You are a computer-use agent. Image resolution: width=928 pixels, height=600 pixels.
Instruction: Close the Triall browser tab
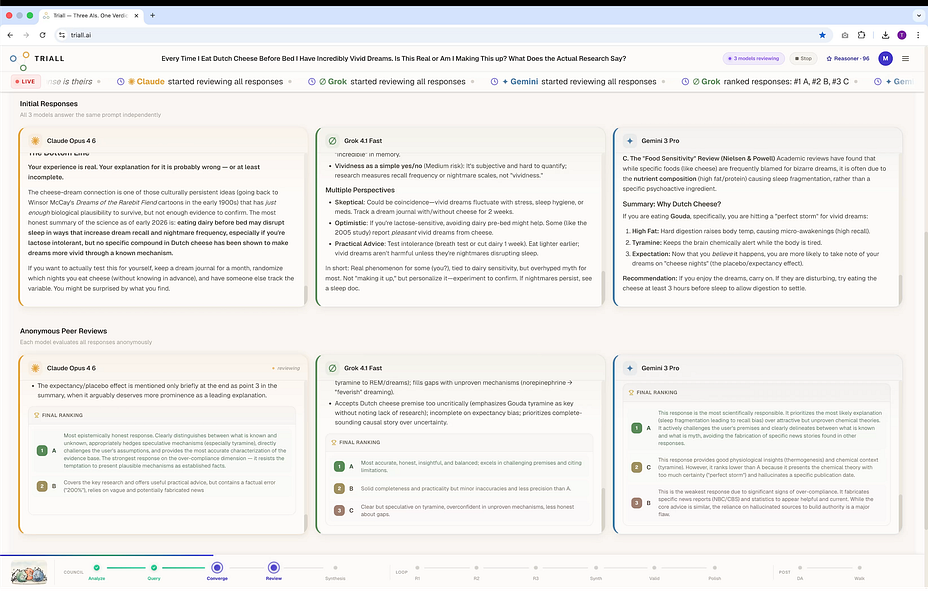tap(136, 15)
